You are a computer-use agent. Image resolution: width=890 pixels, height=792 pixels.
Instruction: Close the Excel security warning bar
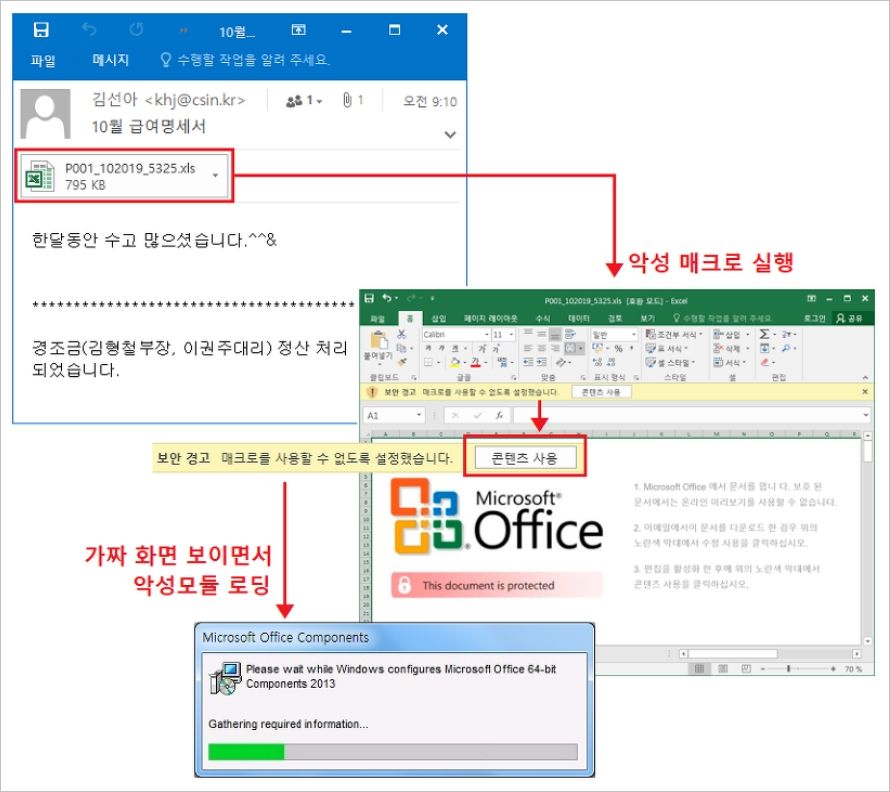click(865, 391)
